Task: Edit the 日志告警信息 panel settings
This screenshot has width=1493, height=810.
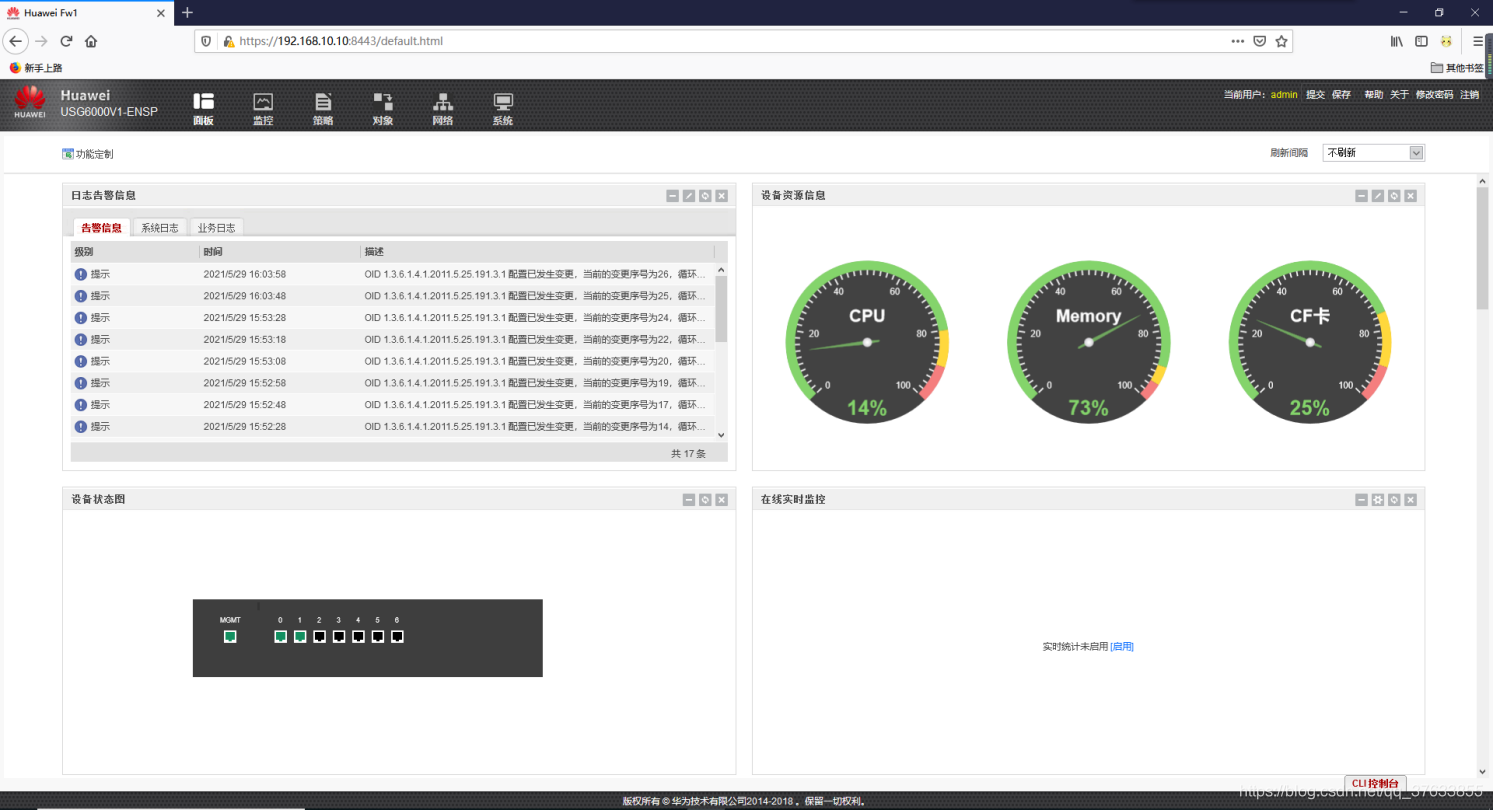Action: coord(689,196)
